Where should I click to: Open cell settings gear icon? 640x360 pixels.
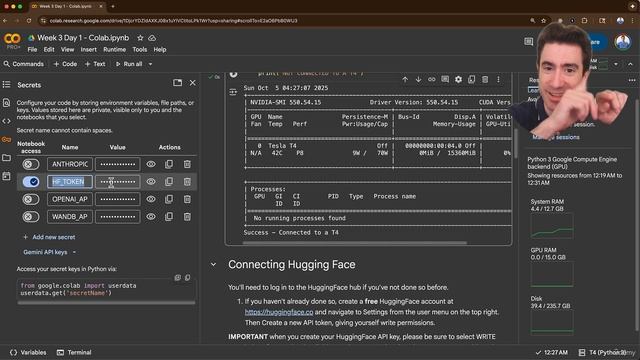(x=458, y=80)
